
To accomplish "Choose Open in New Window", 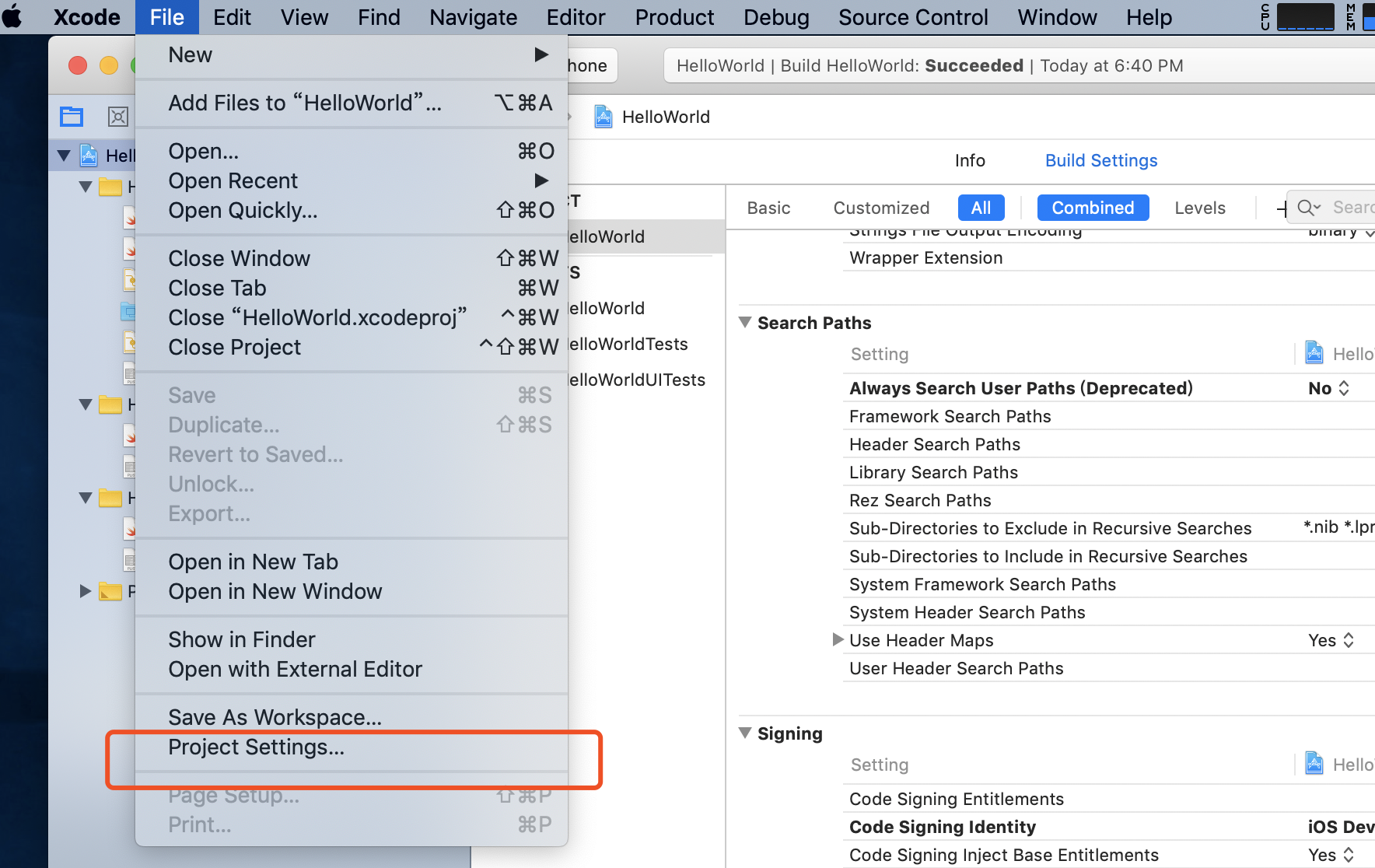I will click(352, 591).
